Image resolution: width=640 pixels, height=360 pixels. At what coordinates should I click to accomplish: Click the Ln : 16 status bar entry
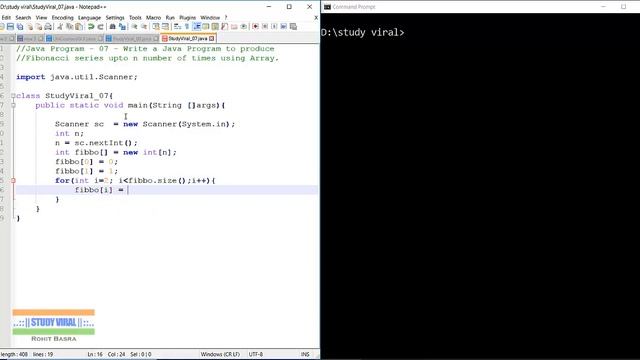pos(95,354)
